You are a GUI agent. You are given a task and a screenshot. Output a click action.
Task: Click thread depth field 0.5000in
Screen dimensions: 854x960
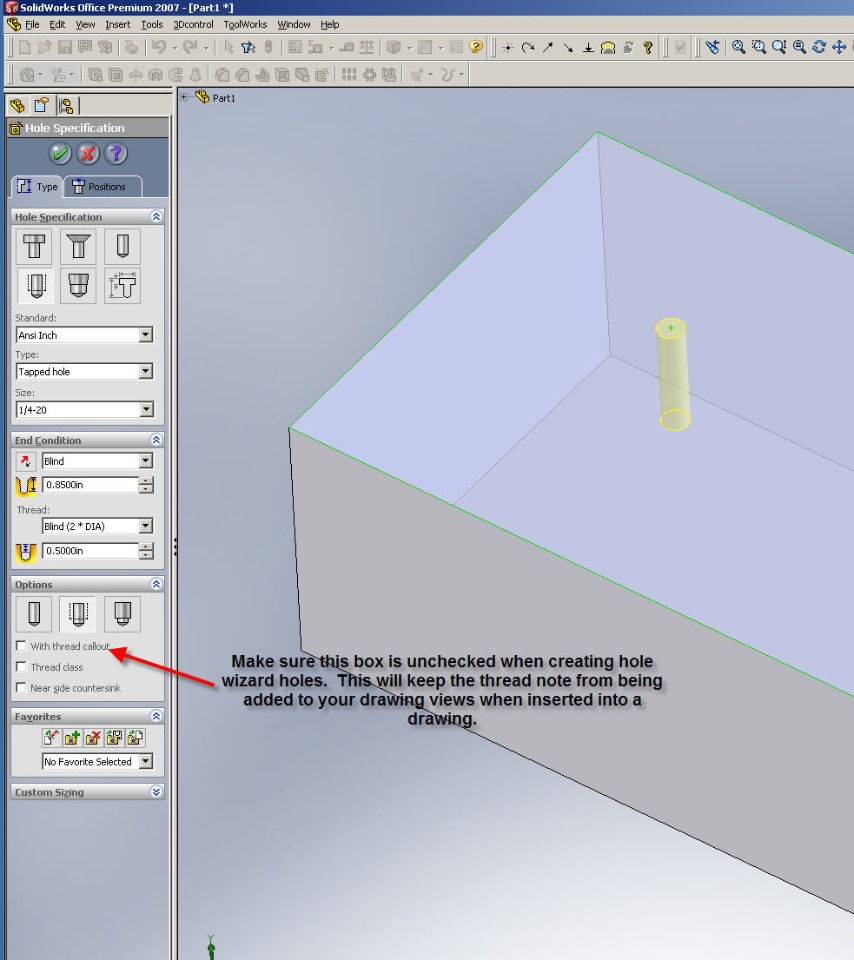91,550
